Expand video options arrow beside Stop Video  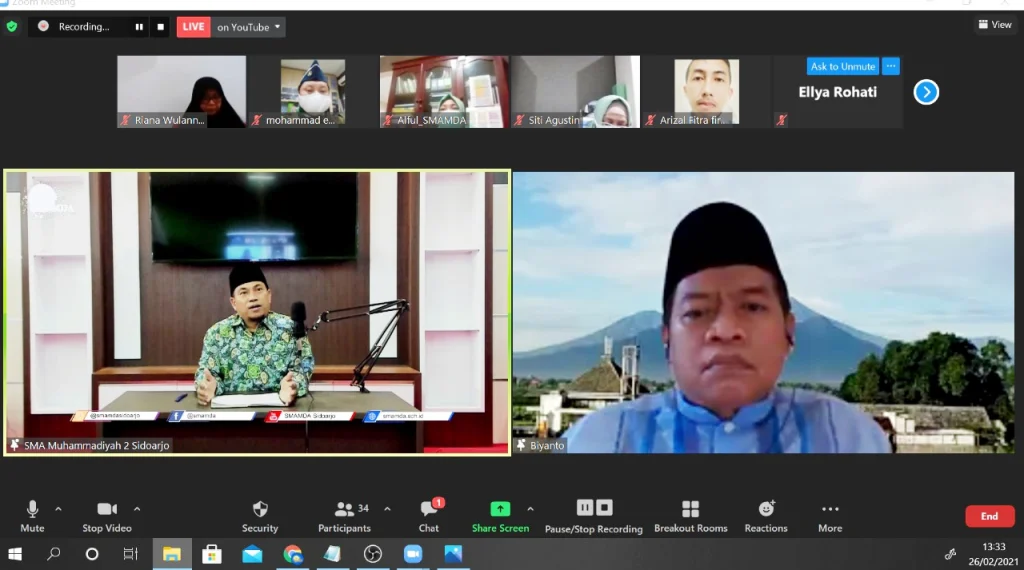136,509
